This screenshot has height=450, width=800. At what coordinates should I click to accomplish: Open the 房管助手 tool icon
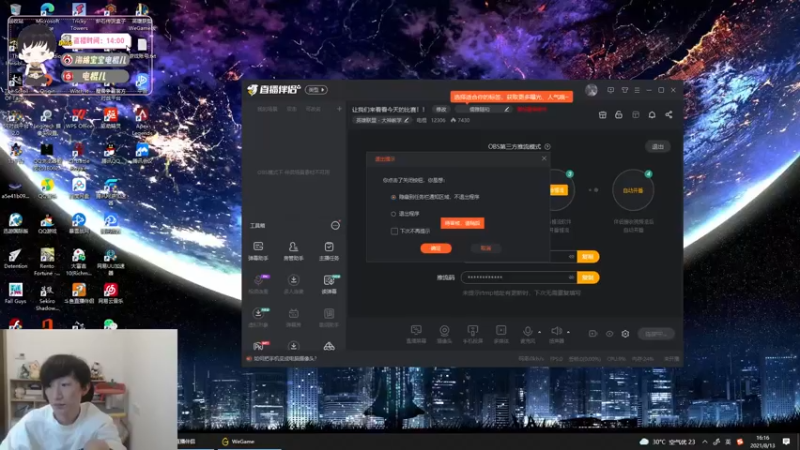tap(293, 251)
